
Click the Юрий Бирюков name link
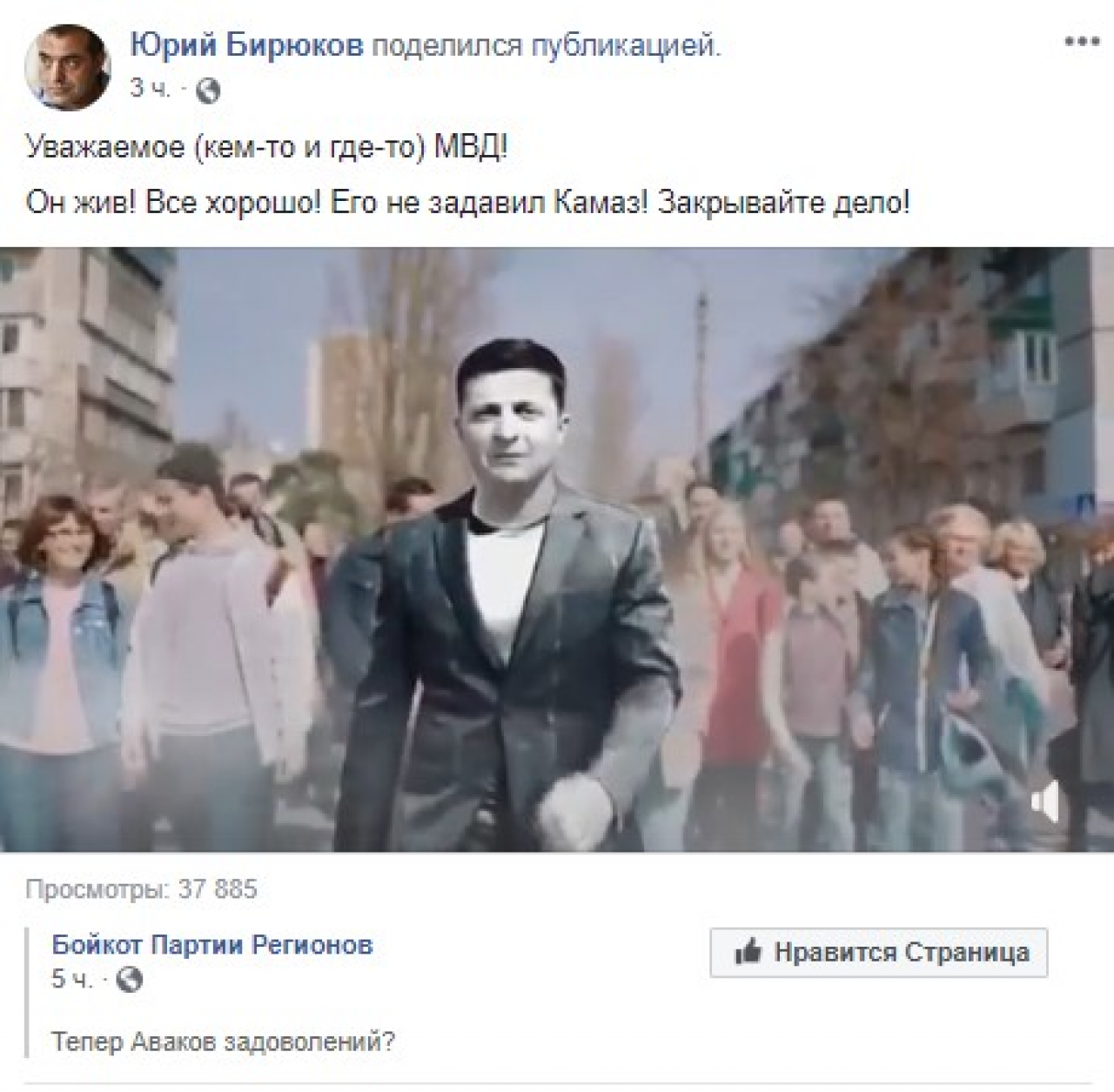tap(246, 46)
